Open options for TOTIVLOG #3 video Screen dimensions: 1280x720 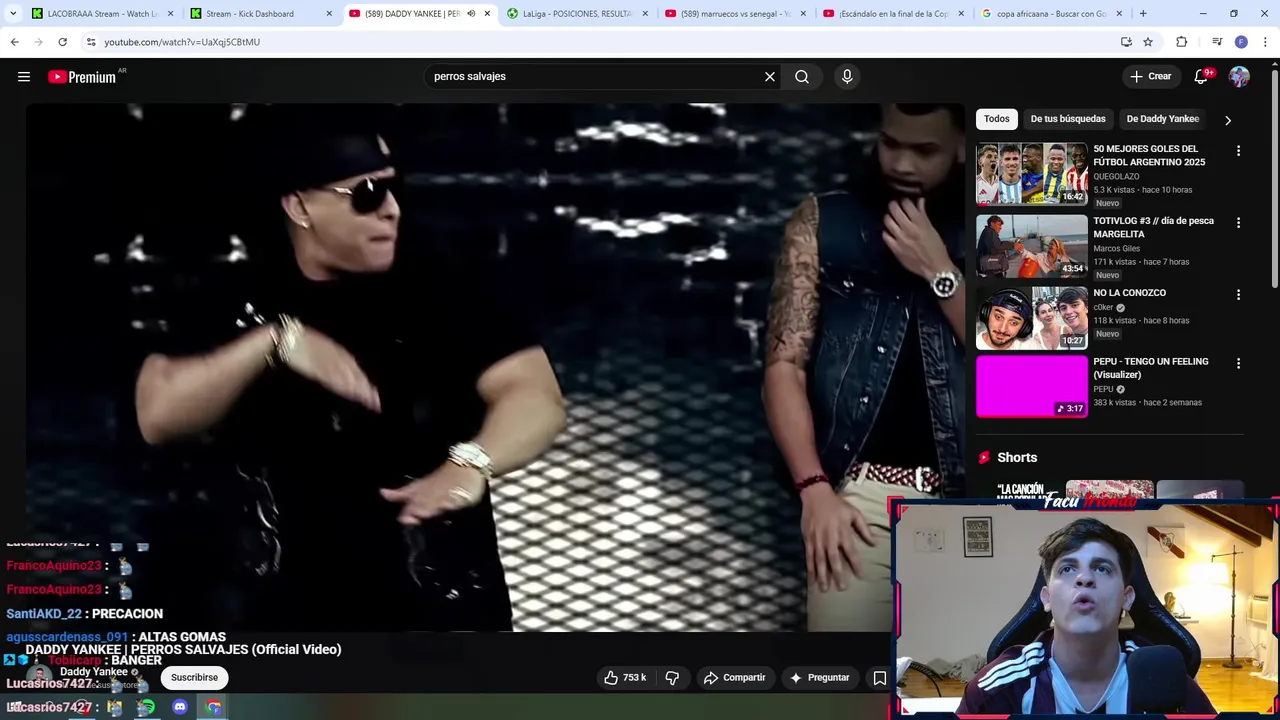(1238, 223)
